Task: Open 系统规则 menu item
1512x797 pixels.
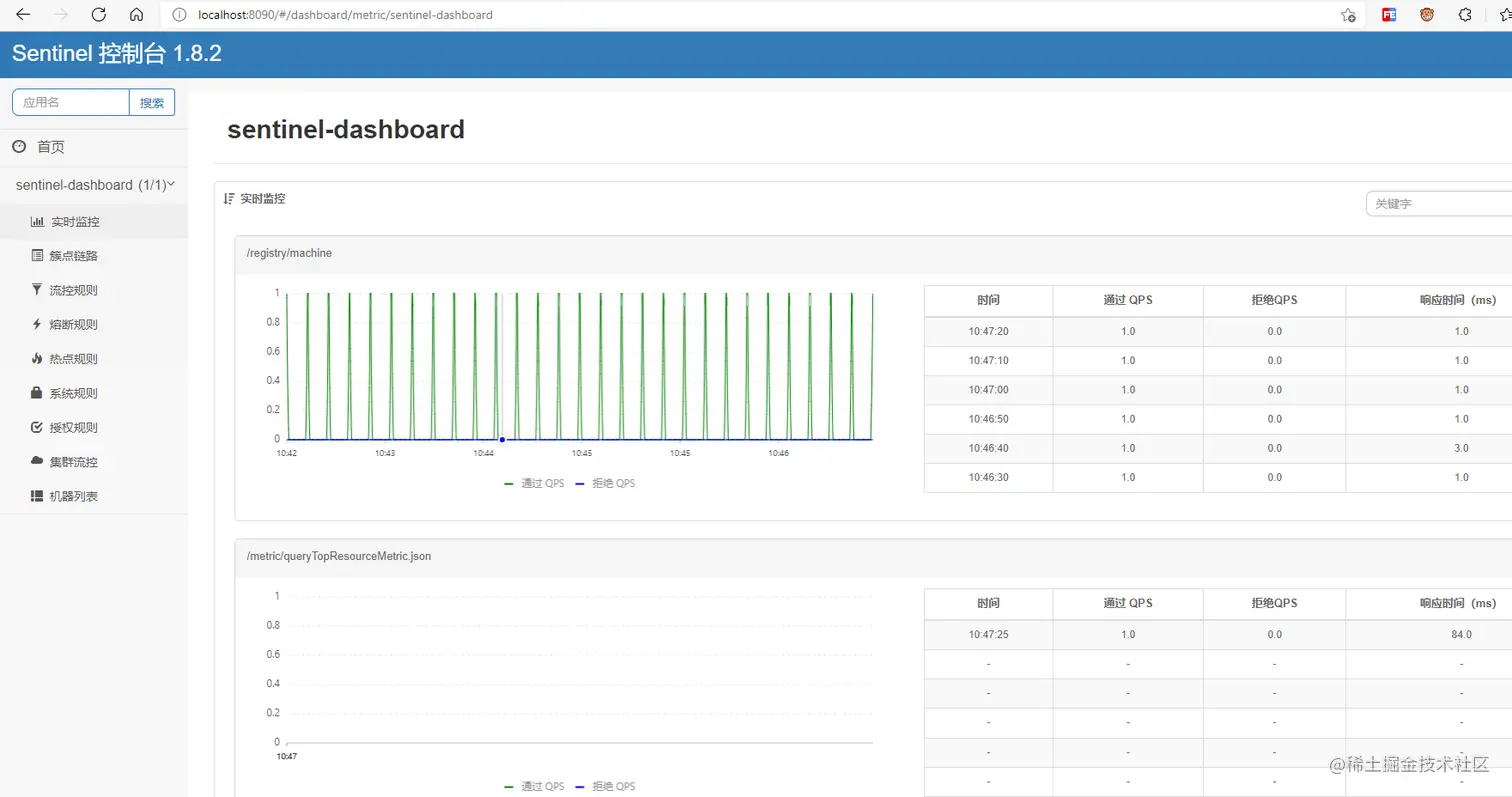Action: 74,393
